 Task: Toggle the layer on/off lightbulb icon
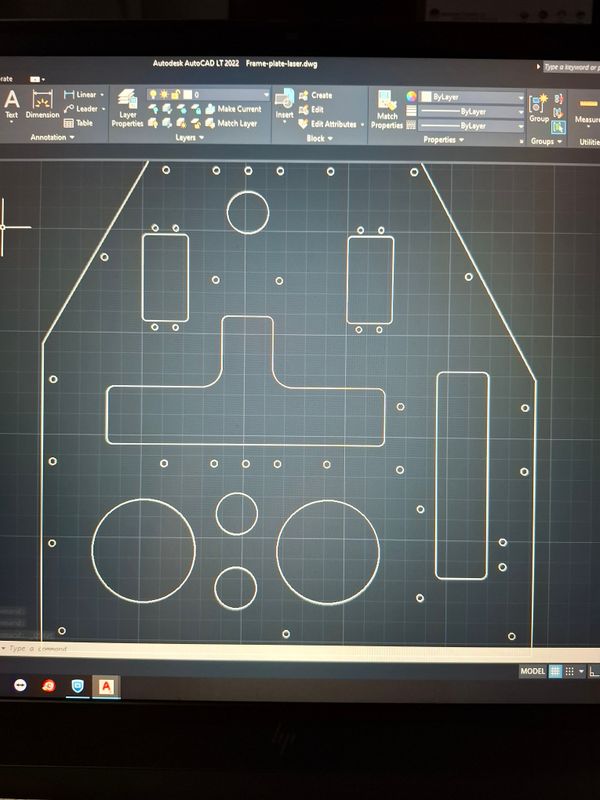click(x=153, y=94)
